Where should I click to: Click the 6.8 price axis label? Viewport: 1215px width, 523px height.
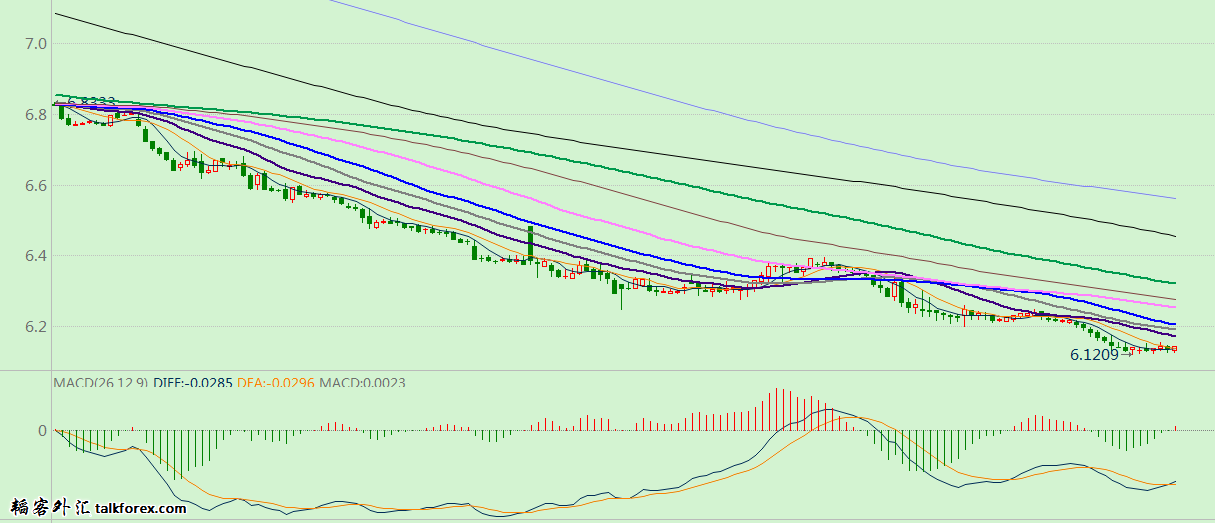click(x=37, y=115)
